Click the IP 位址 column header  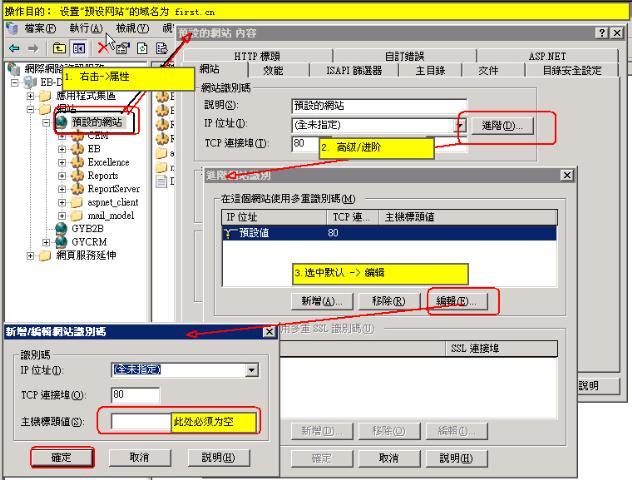pos(274,217)
